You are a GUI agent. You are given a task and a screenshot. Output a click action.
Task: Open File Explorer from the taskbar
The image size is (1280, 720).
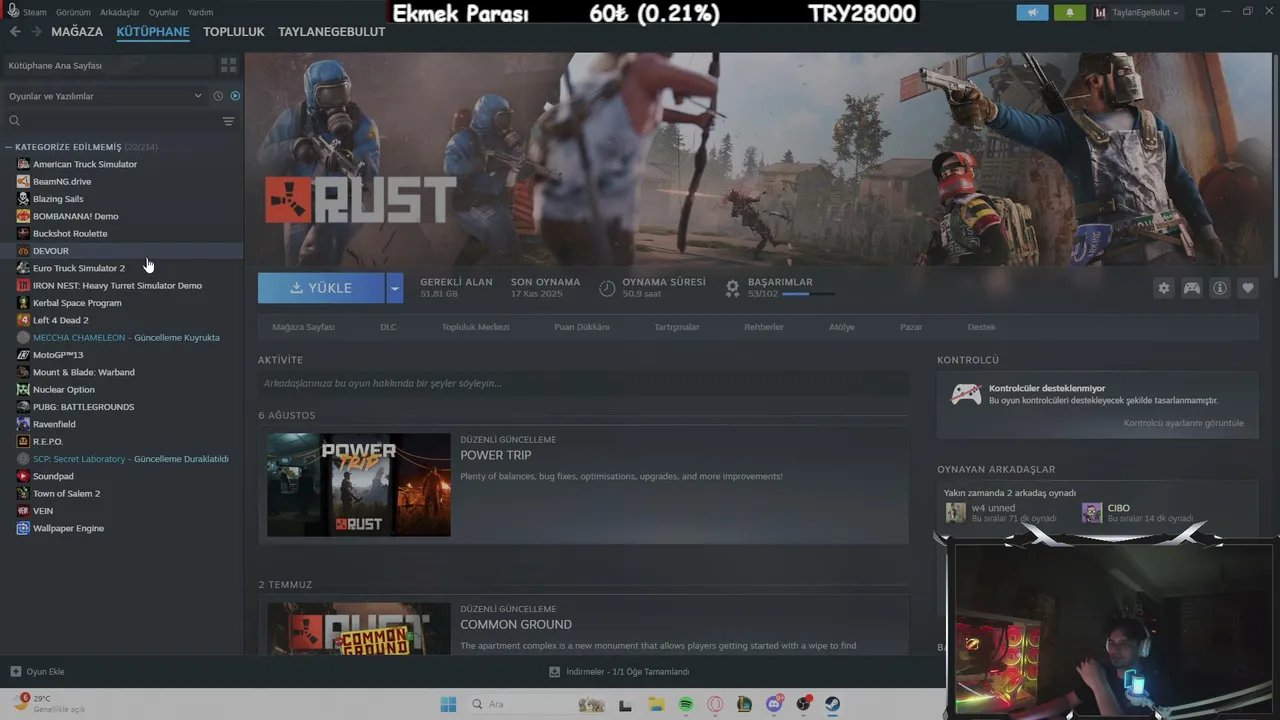pos(656,704)
